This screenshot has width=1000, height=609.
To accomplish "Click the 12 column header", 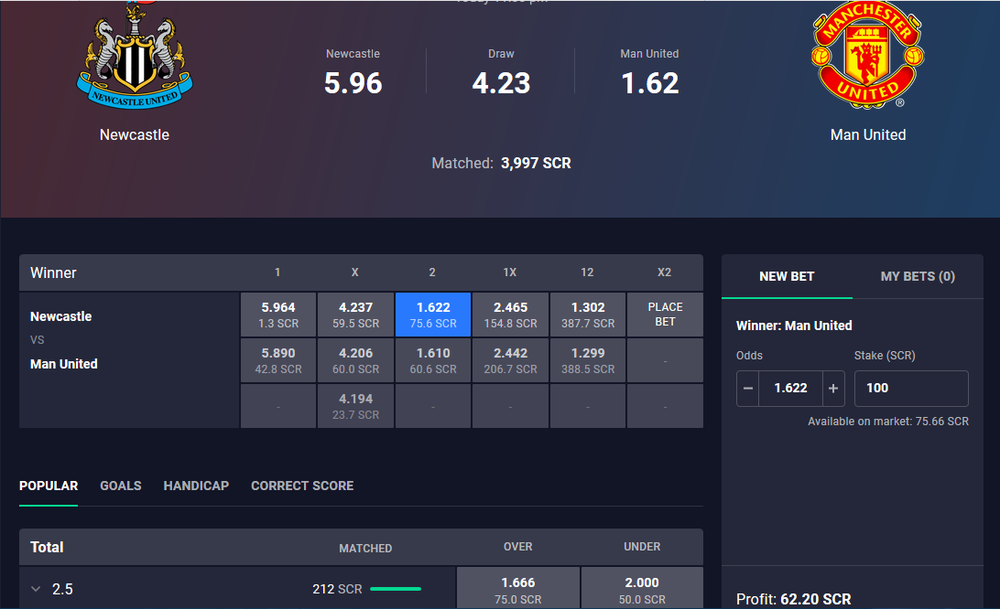I will (x=587, y=272).
